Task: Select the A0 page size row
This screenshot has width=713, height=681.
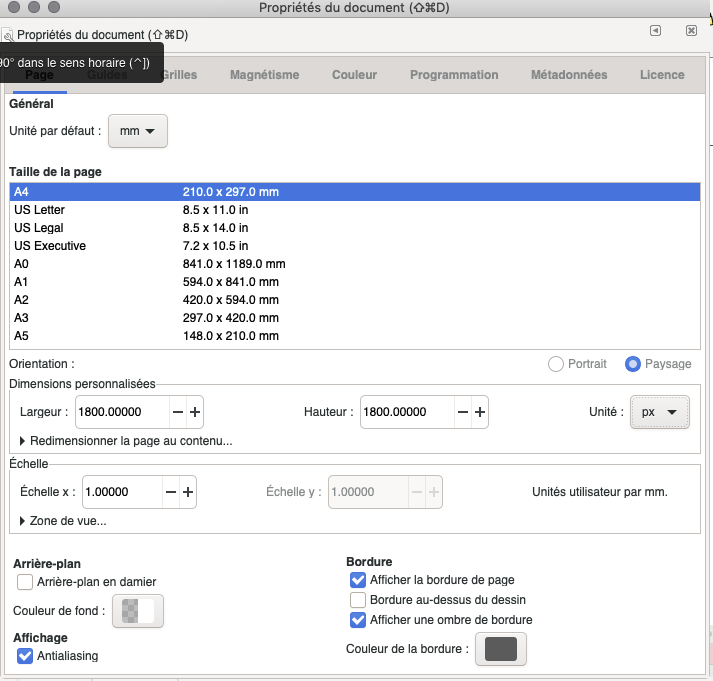Action: tap(355, 264)
